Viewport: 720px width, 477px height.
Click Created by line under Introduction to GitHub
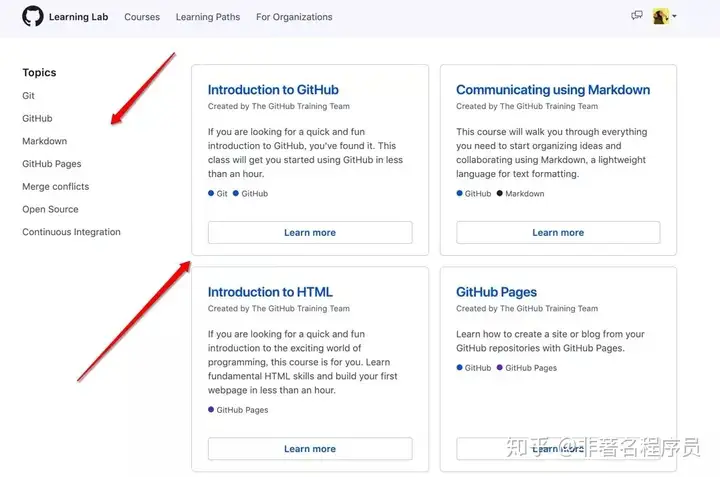279,107
